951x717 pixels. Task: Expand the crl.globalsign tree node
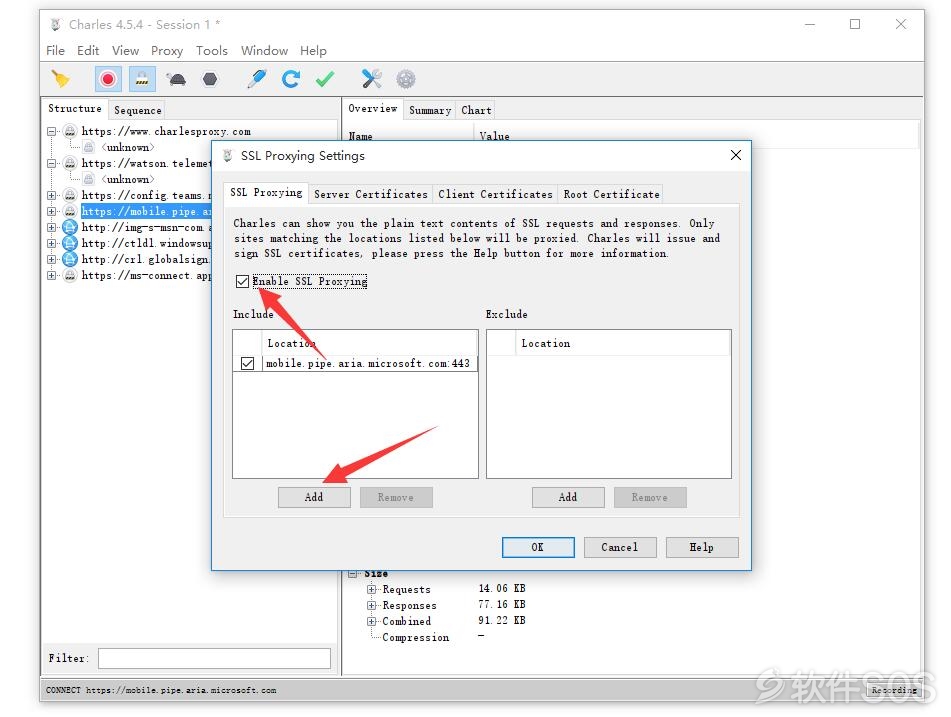pyautogui.click(x=52, y=259)
